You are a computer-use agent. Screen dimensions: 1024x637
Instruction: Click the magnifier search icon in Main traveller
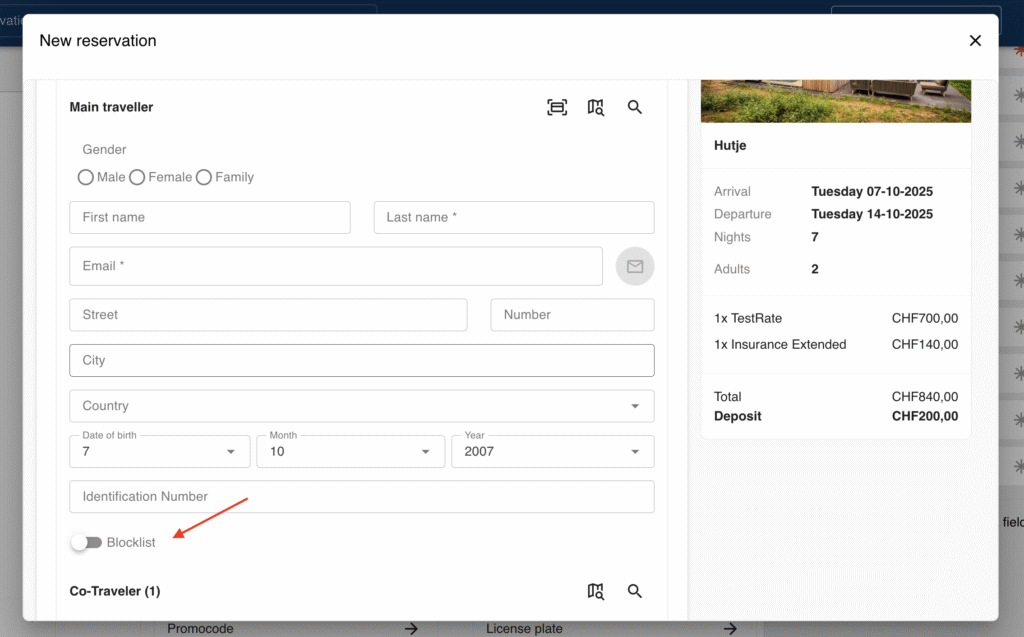coord(635,107)
